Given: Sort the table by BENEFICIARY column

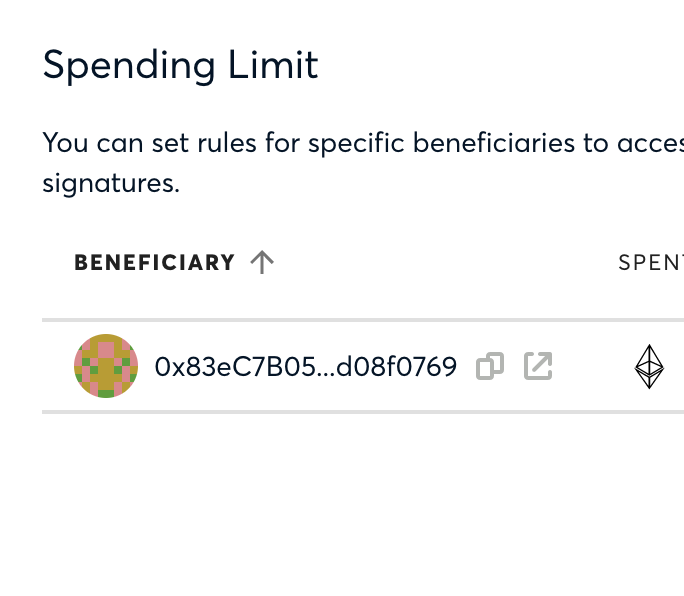Looking at the screenshot, I should (x=154, y=263).
